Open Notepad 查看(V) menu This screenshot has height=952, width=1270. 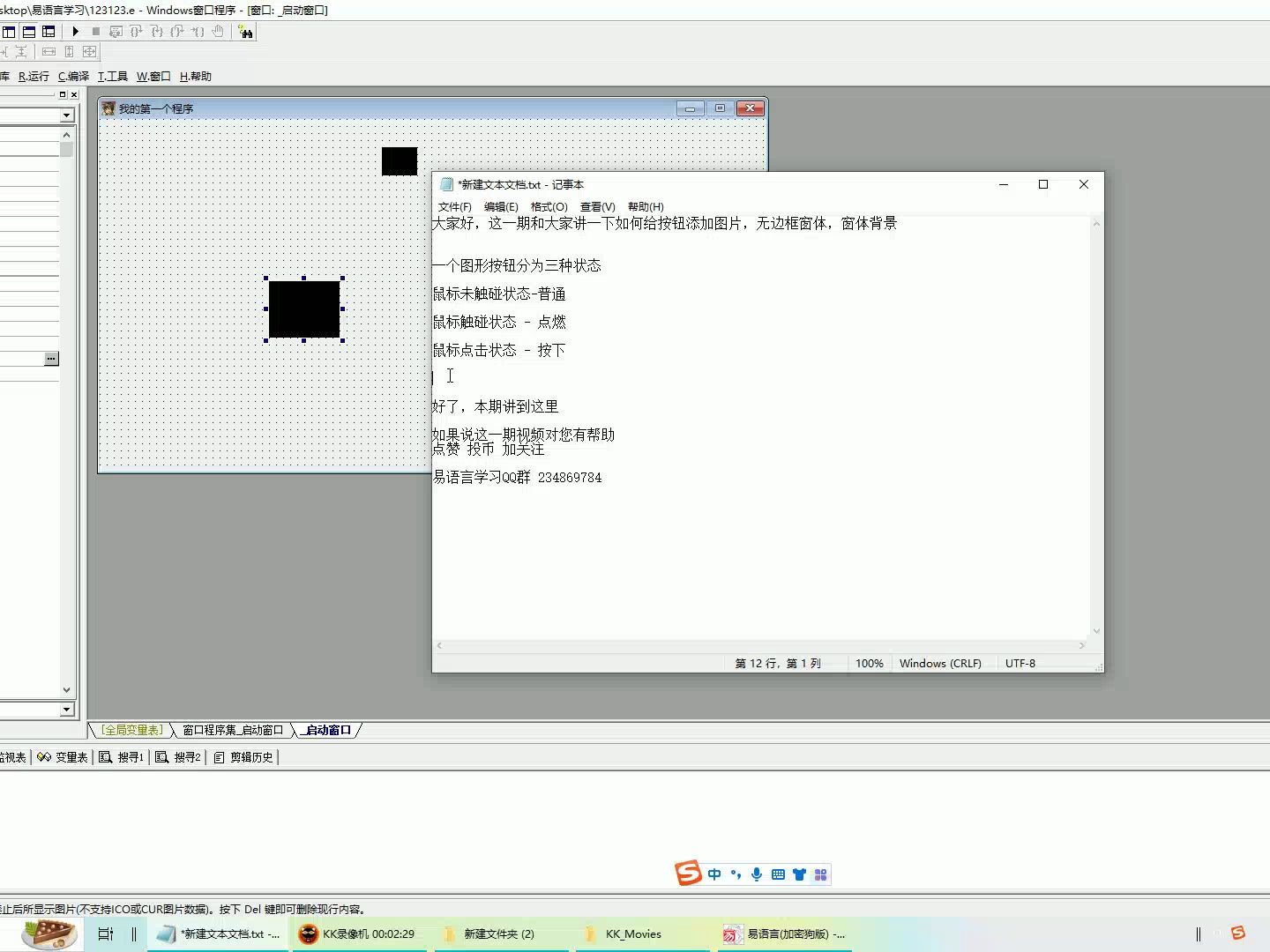coord(597,206)
